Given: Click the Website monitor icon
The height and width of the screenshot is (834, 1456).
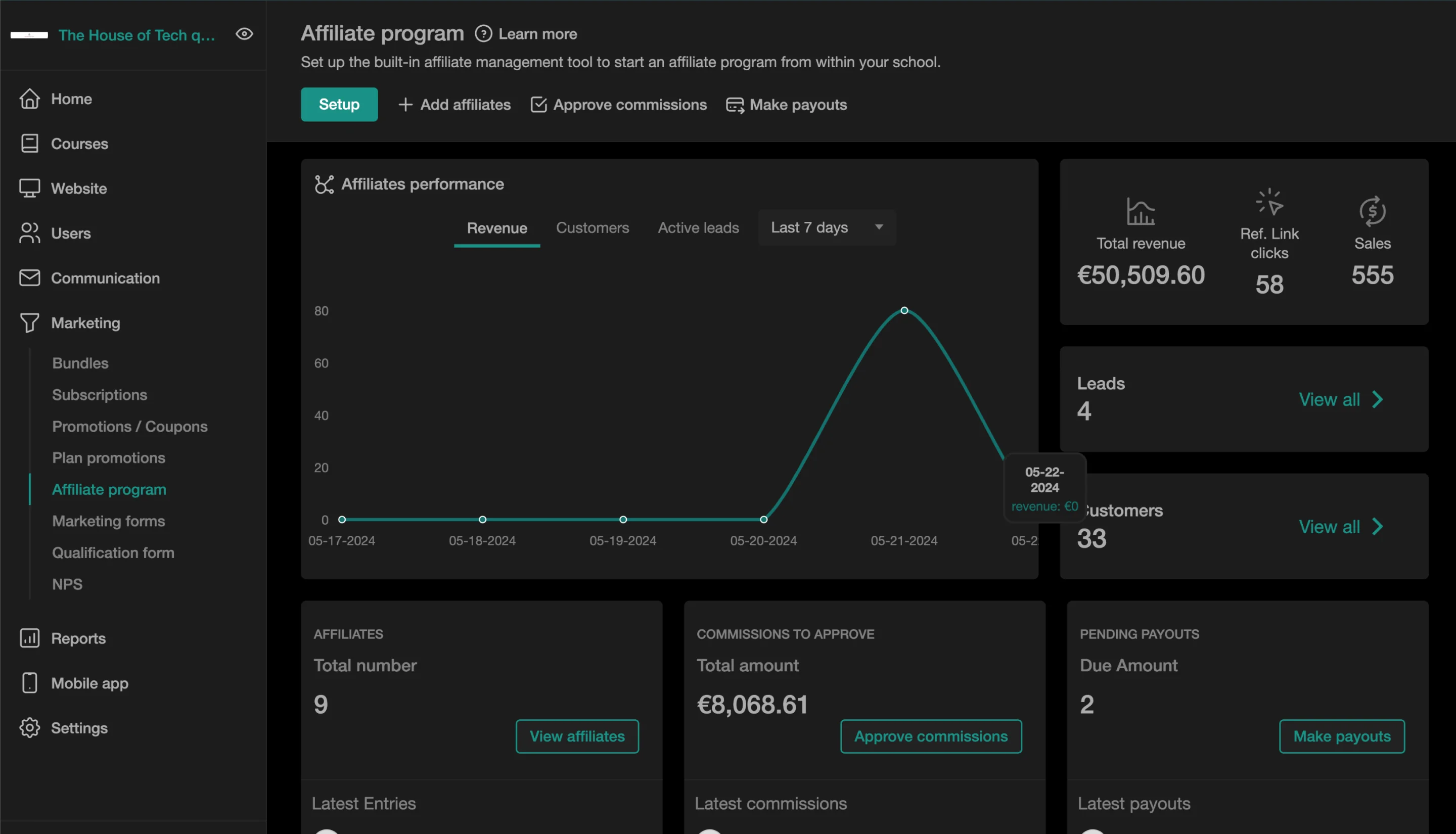Looking at the screenshot, I should (x=29, y=188).
